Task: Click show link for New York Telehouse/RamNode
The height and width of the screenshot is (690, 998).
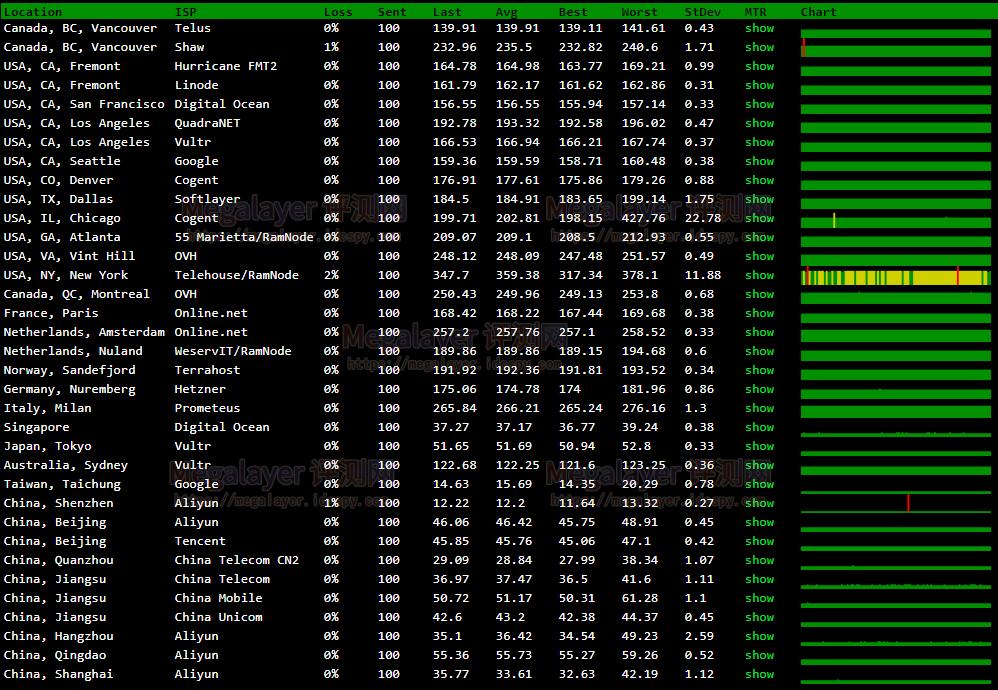Action: [759, 275]
